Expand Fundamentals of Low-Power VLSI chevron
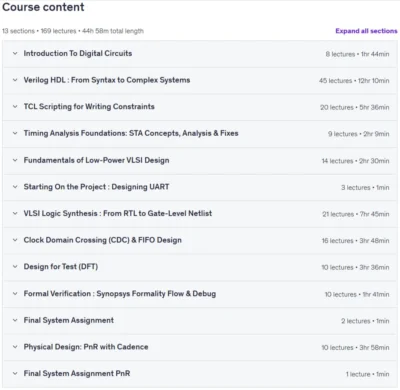 [15, 160]
